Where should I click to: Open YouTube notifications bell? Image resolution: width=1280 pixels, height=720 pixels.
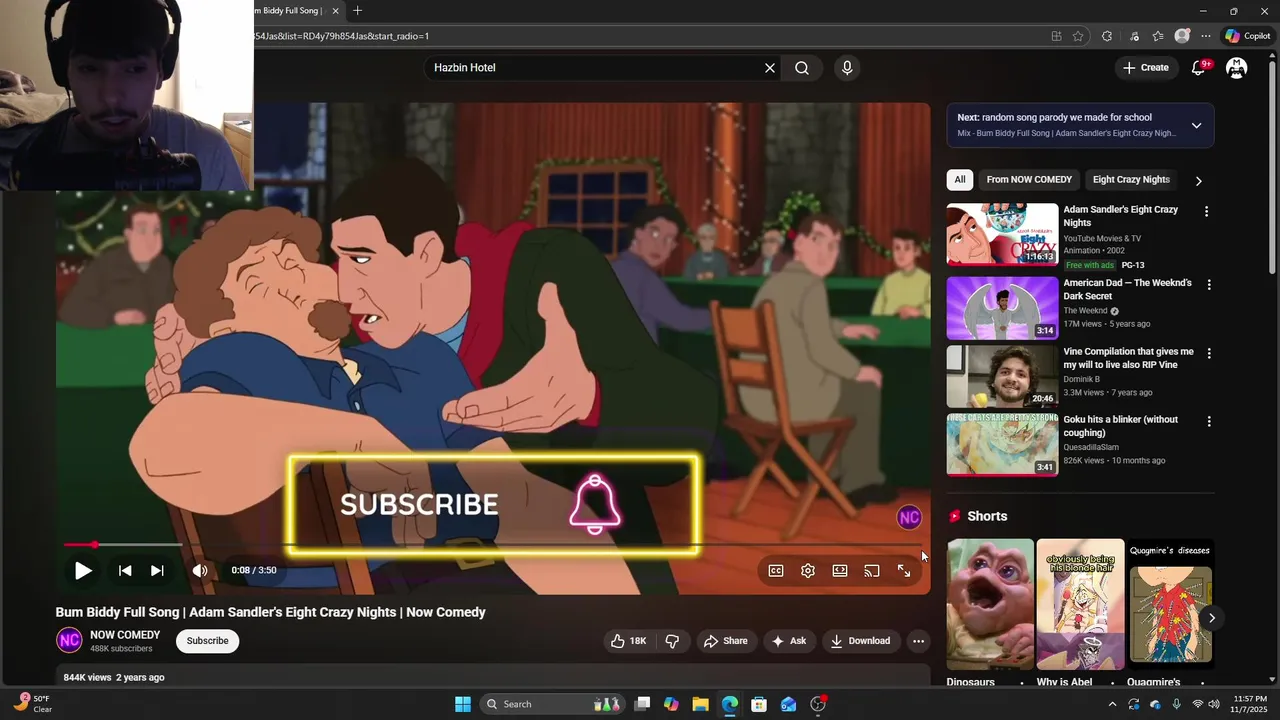[x=1198, y=68]
